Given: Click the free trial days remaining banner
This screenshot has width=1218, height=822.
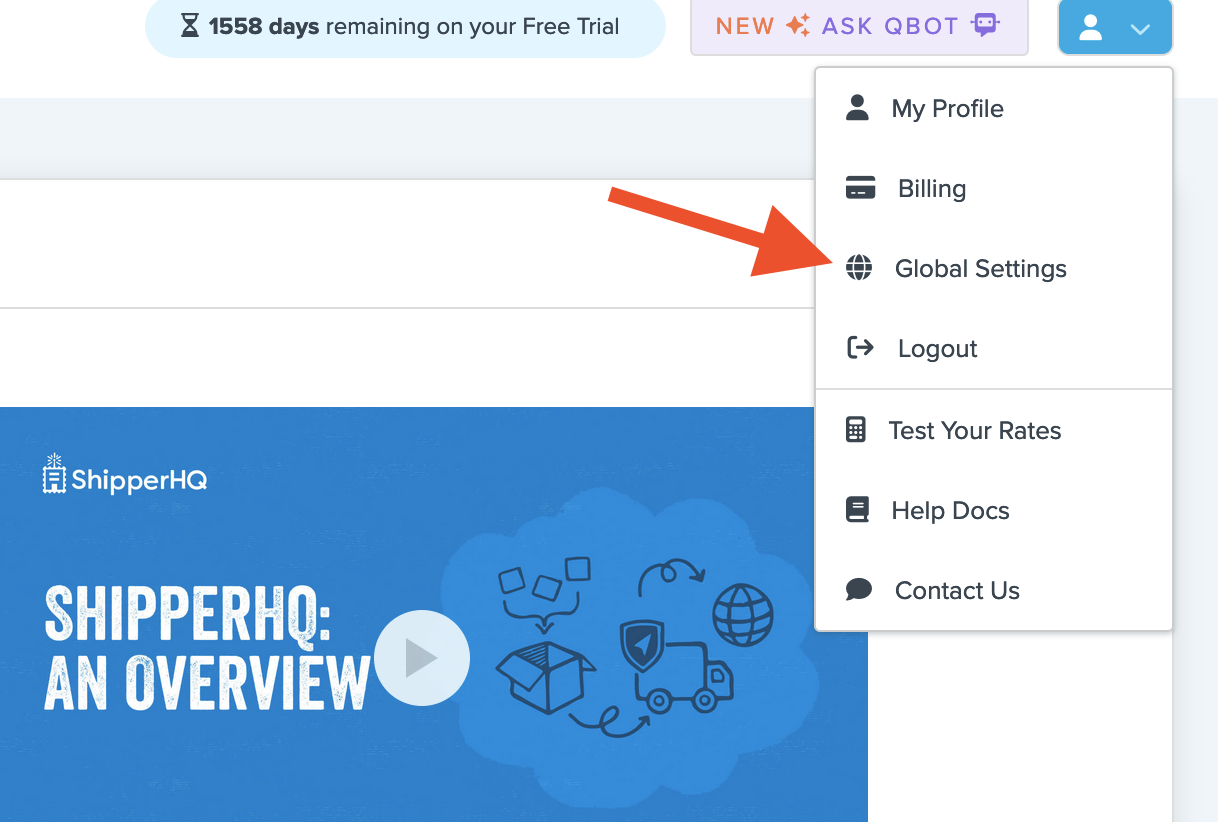Looking at the screenshot, I should pyautogui.click(x=405, y=26).
